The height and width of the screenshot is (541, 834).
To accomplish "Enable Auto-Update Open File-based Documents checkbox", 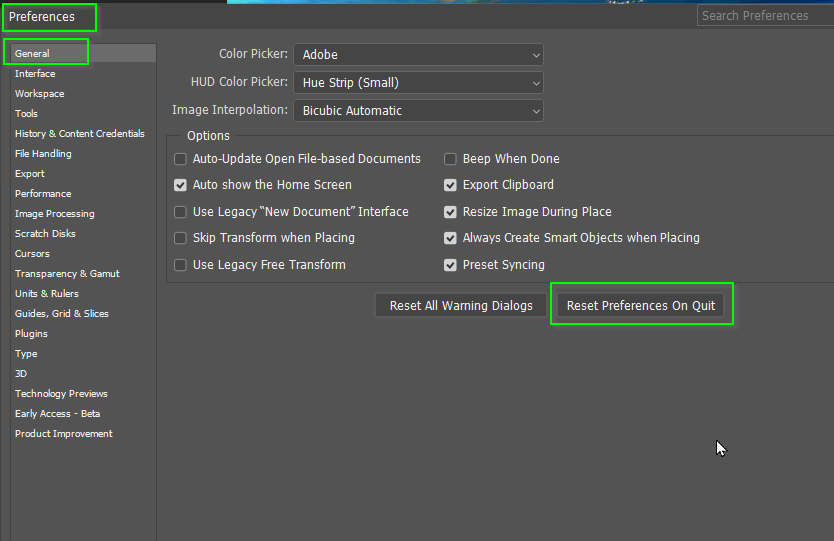I will coord(181,159).
